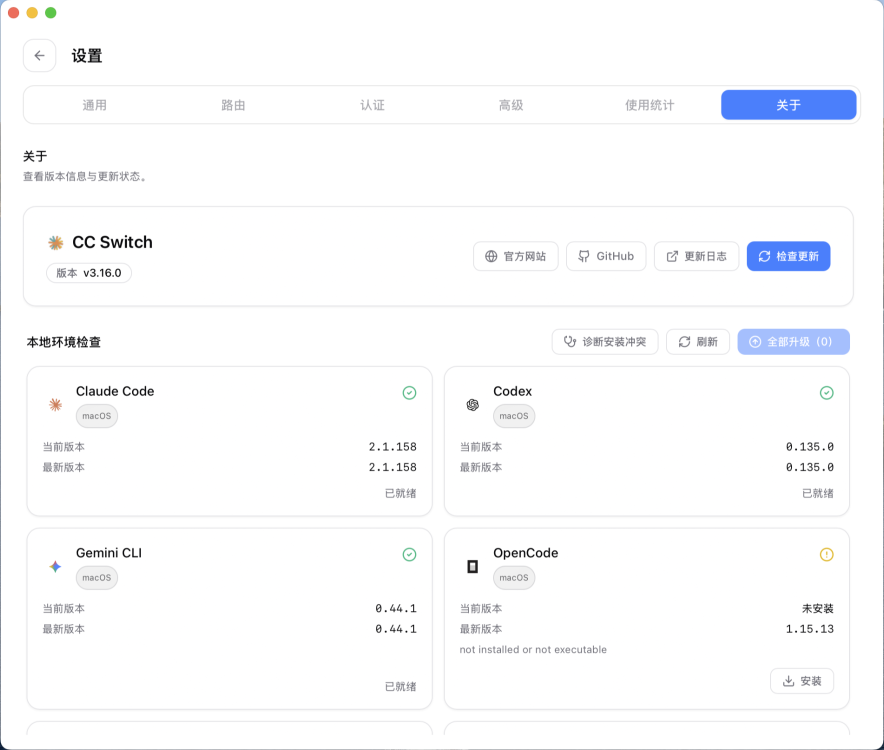Click 已就绪 status in Codex card
The width and height of the screenshot is (884, 750).
(817, 493)
